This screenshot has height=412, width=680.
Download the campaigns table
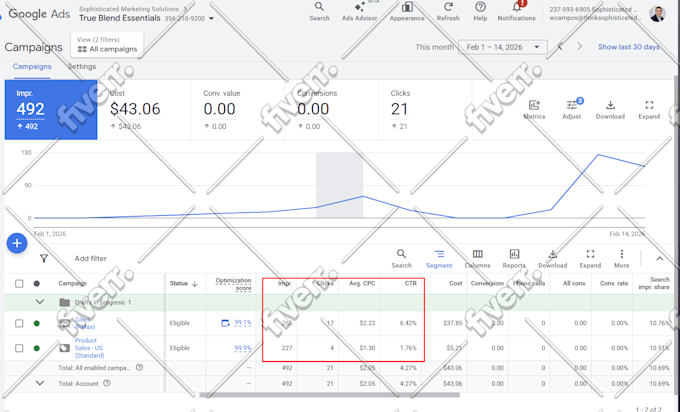(x=552, y=259)
